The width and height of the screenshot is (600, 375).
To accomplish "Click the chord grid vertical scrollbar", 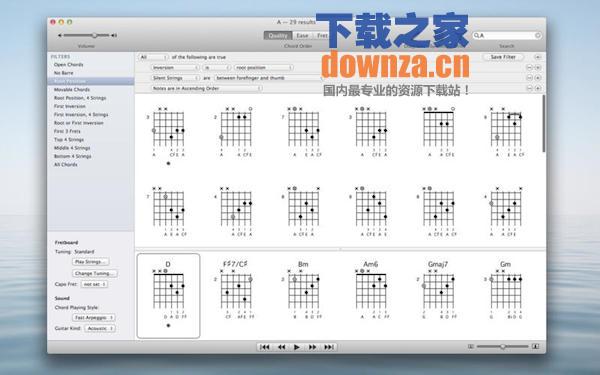I will click(x=544, y=123).
